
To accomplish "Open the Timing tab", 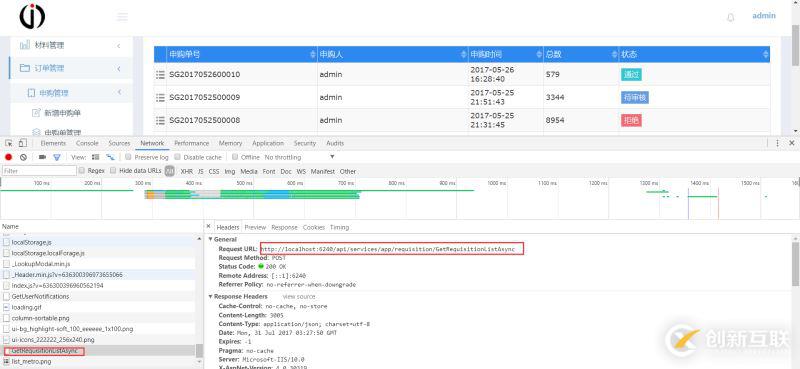I will pyautogui.click(x=339, y=228).
